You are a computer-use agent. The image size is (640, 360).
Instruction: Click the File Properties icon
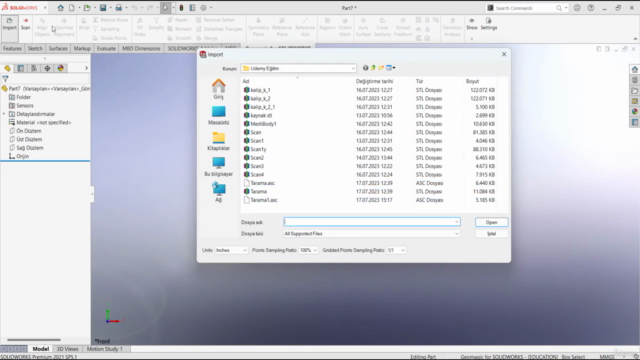(192, 8)
